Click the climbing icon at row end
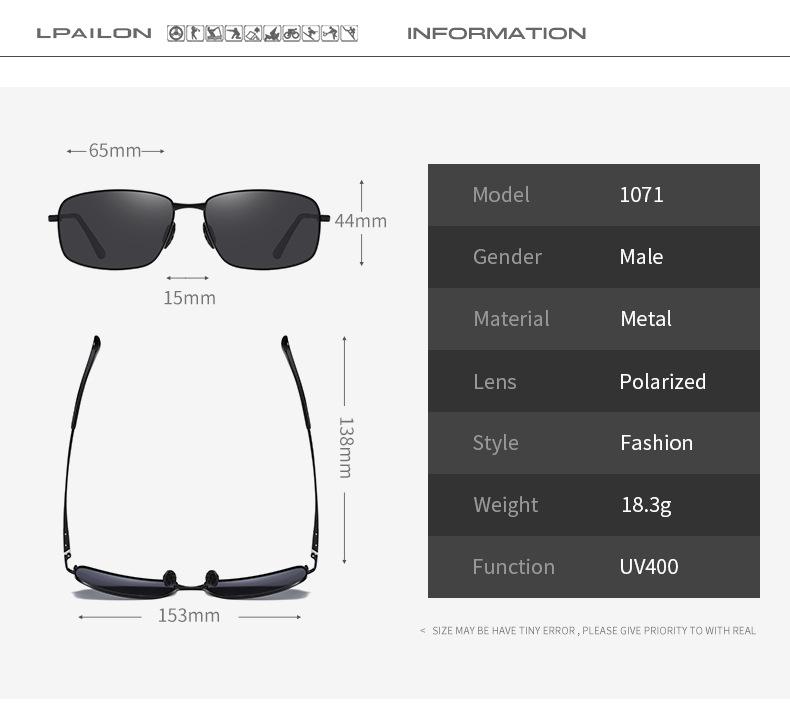This screenshot has width=790, height=708. (349, 33)
